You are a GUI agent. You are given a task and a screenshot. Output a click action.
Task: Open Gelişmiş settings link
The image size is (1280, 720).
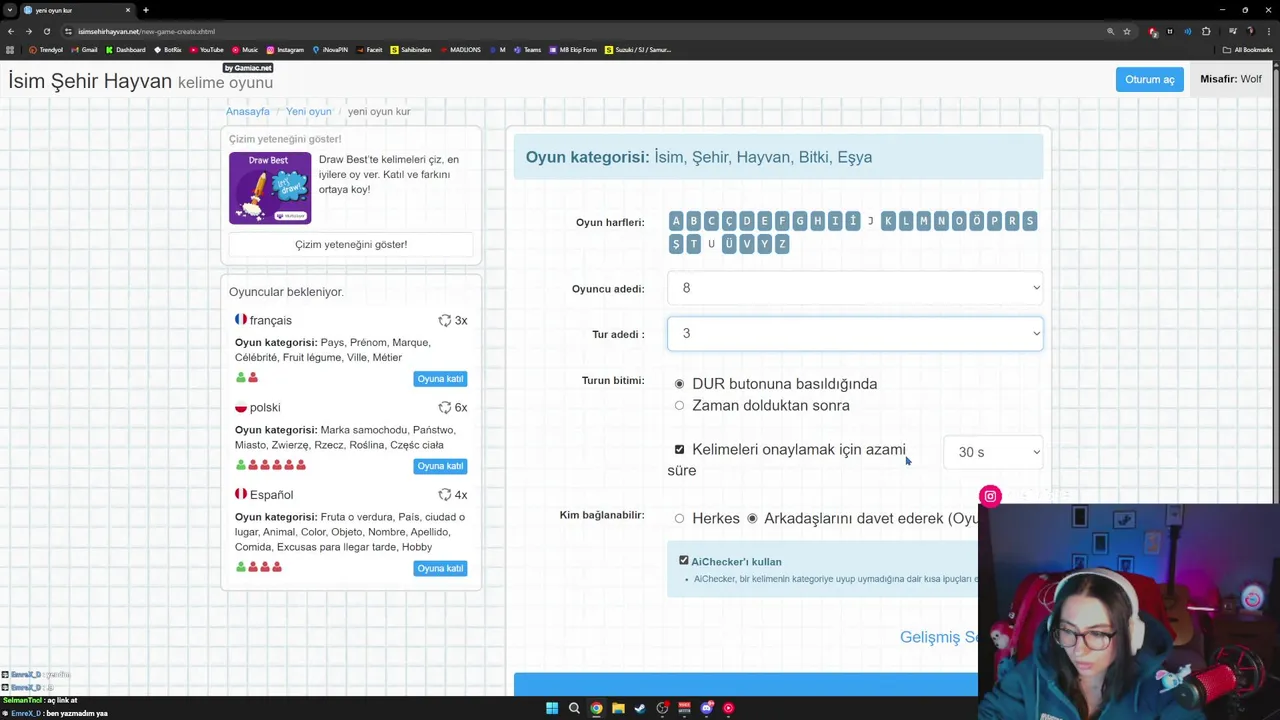[x=938, y=637]
